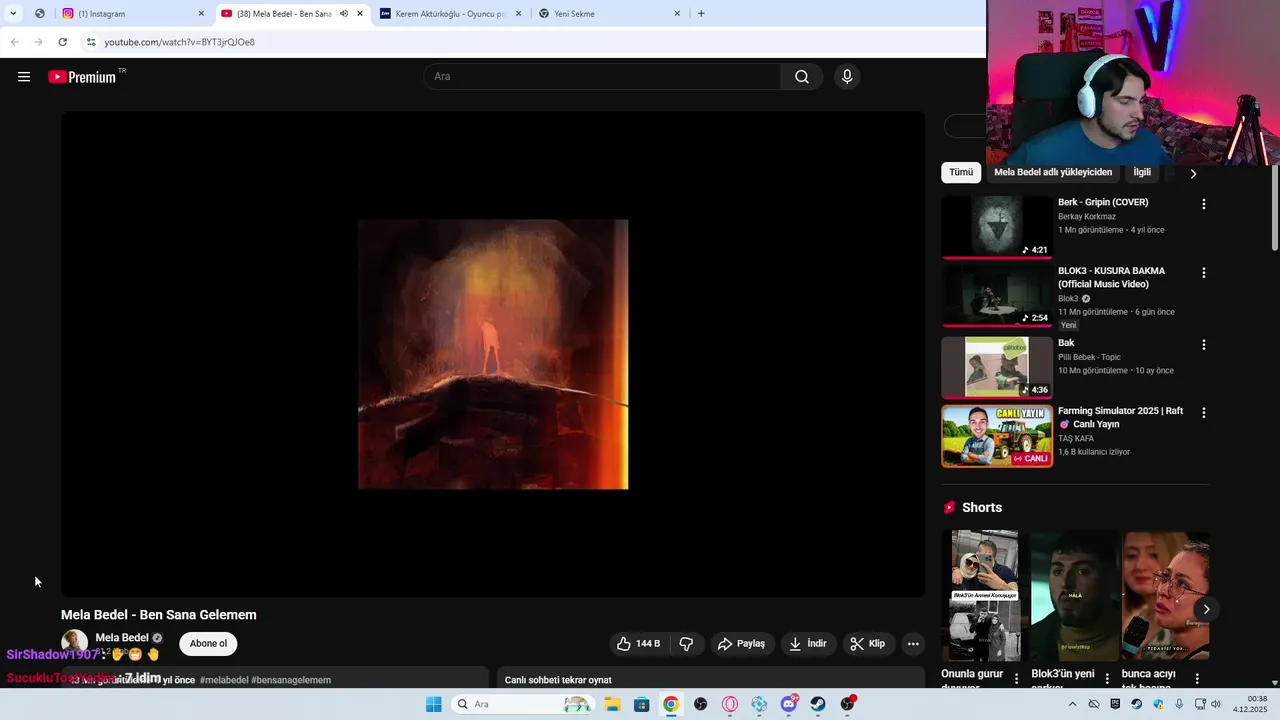
Task: Open options menu for Berk - Gripin
Action: (x=1204, y=204)
